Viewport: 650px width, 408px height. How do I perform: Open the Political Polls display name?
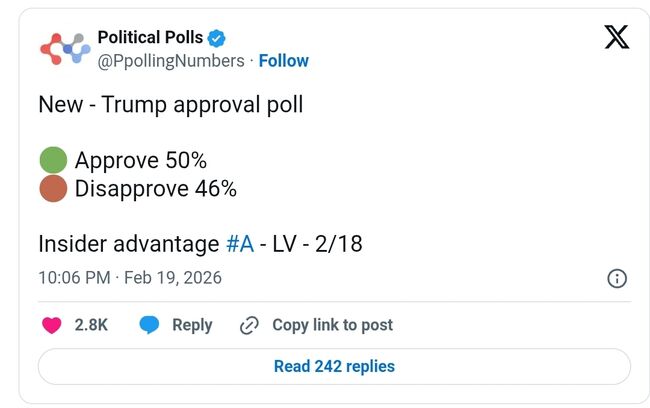pos(150,38)
